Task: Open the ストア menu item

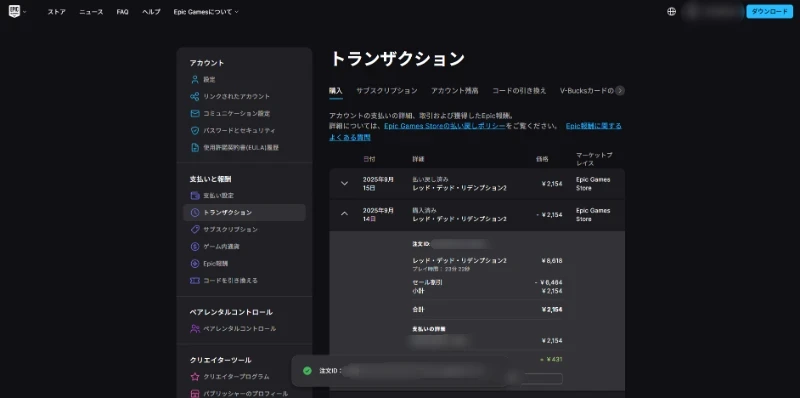Action: click(57, 12)
